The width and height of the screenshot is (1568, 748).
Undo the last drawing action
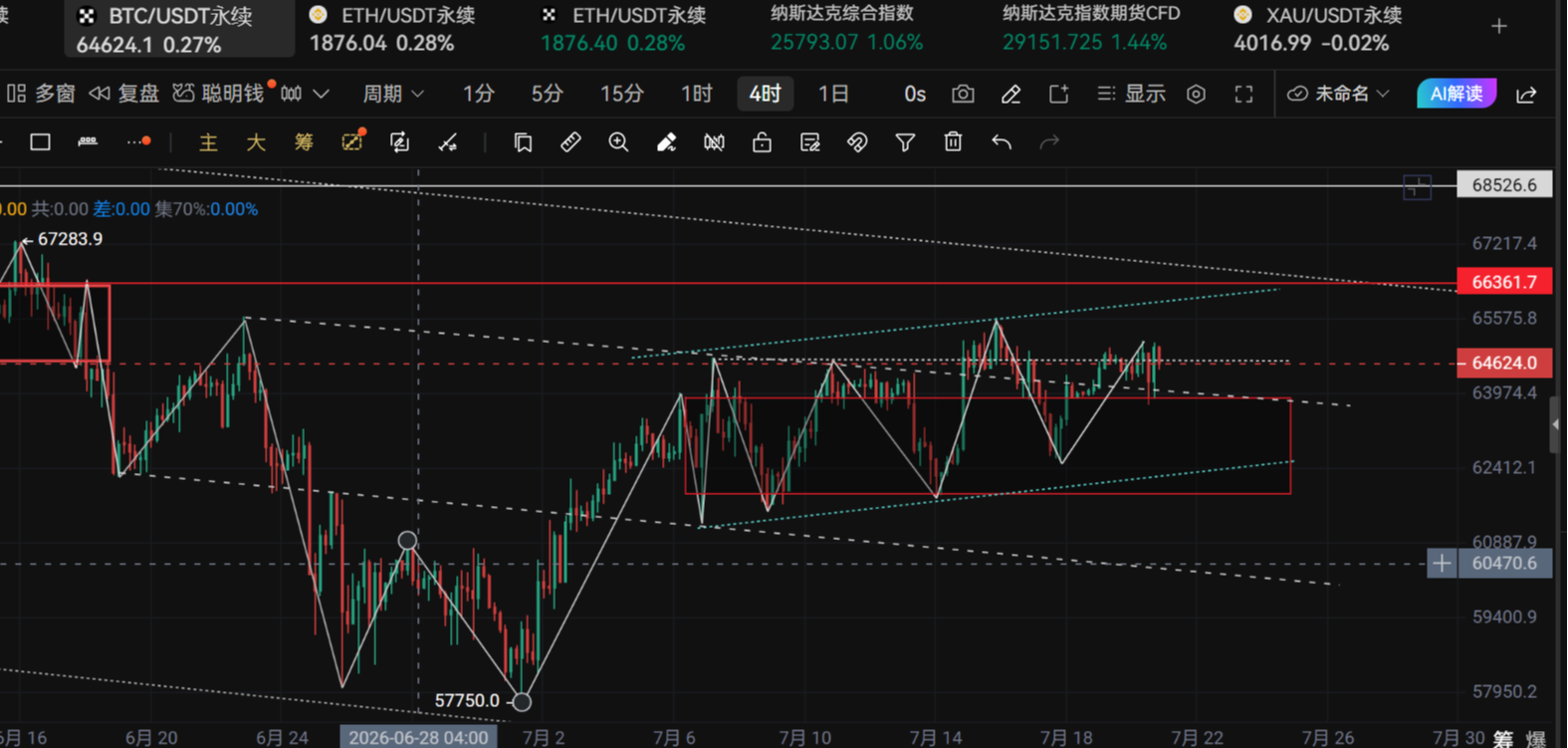[x=1002, y=142]
